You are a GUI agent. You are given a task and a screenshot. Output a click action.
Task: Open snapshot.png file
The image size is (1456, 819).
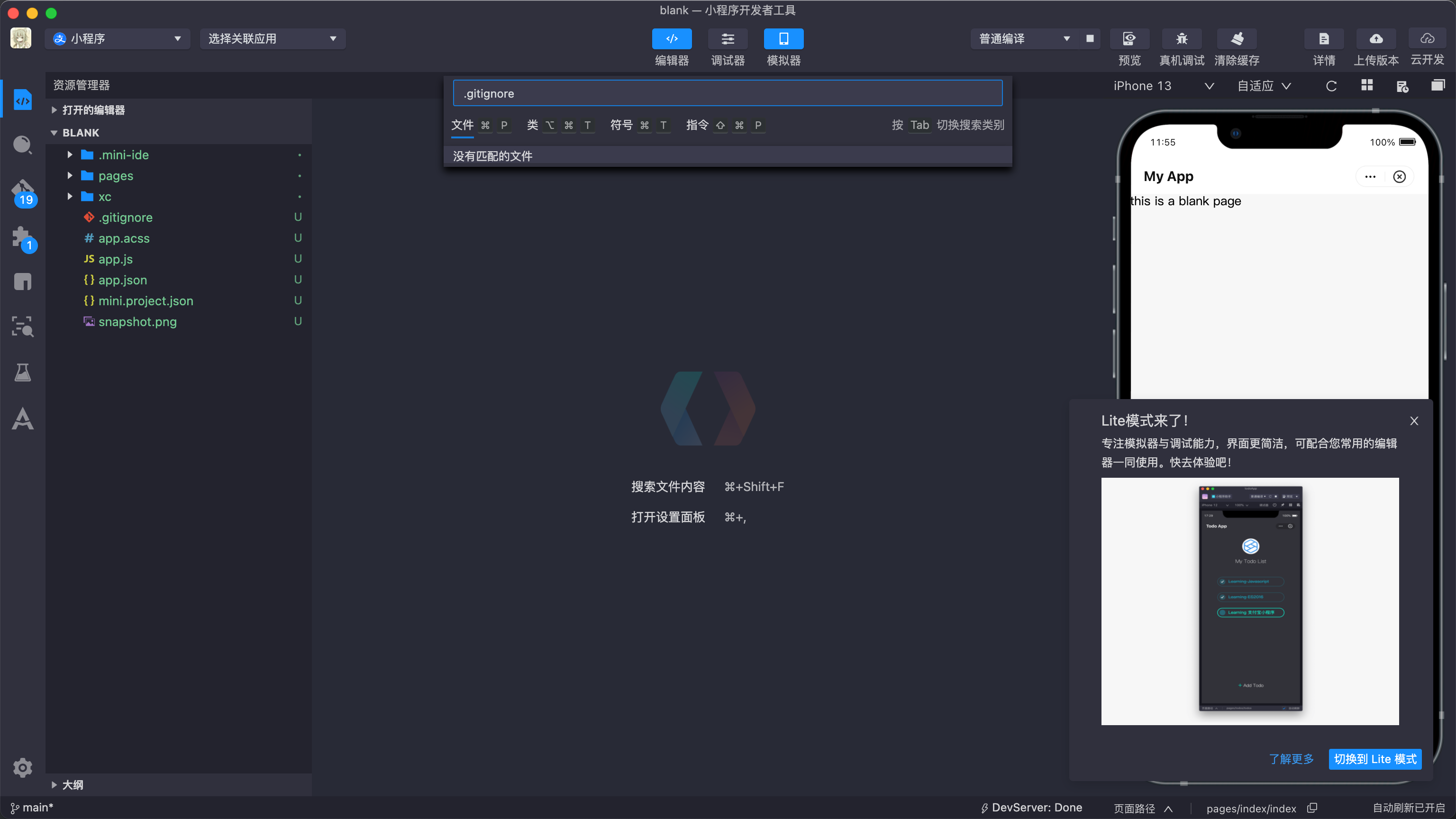point(179,322)
